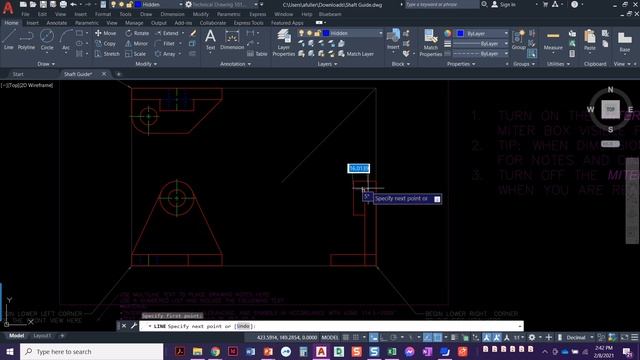
Task: Click the TOP face of the ViewCube
Action: 610,109
